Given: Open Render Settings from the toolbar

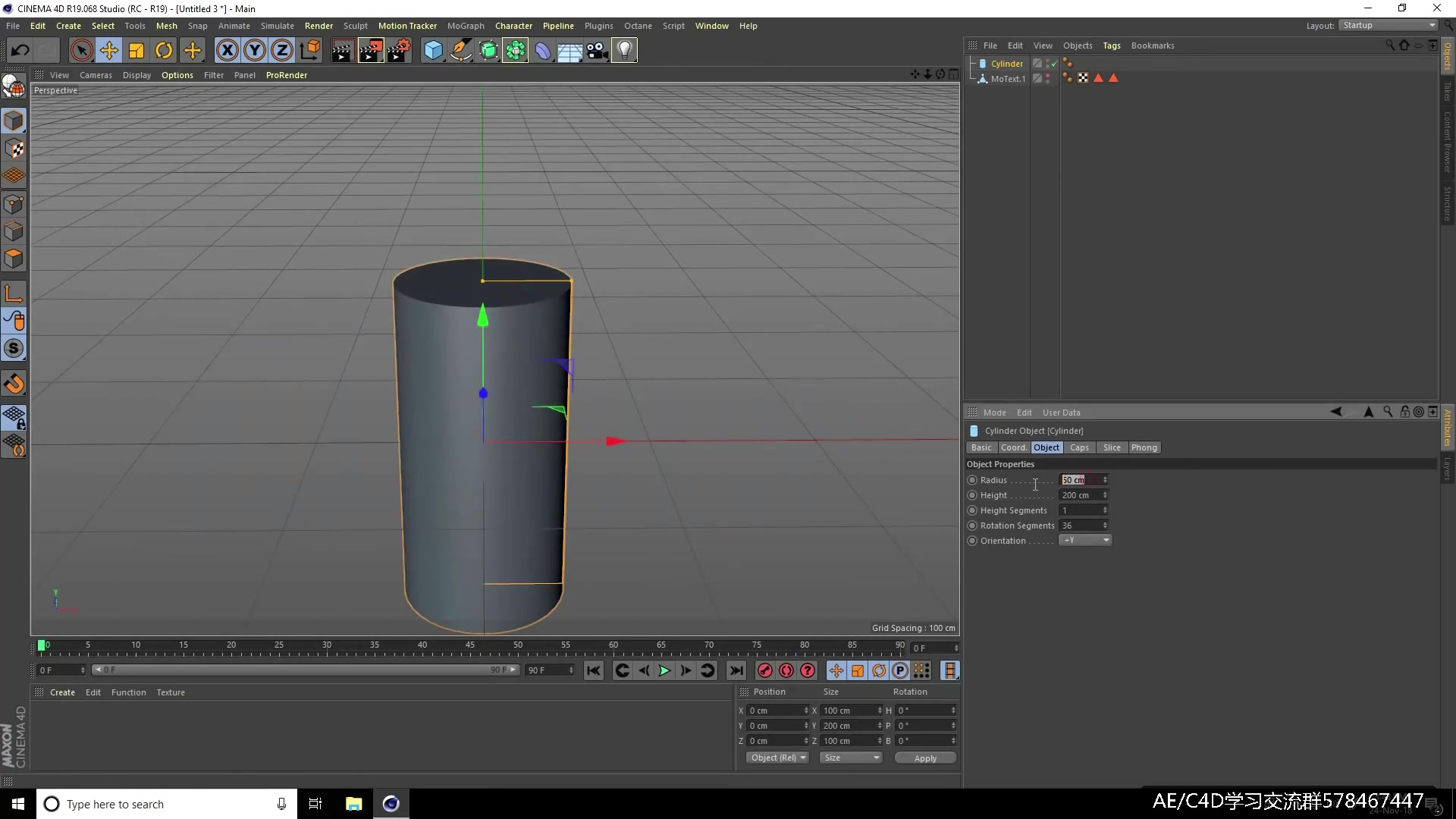Looking at the screenshot, I should click(400, 50).
